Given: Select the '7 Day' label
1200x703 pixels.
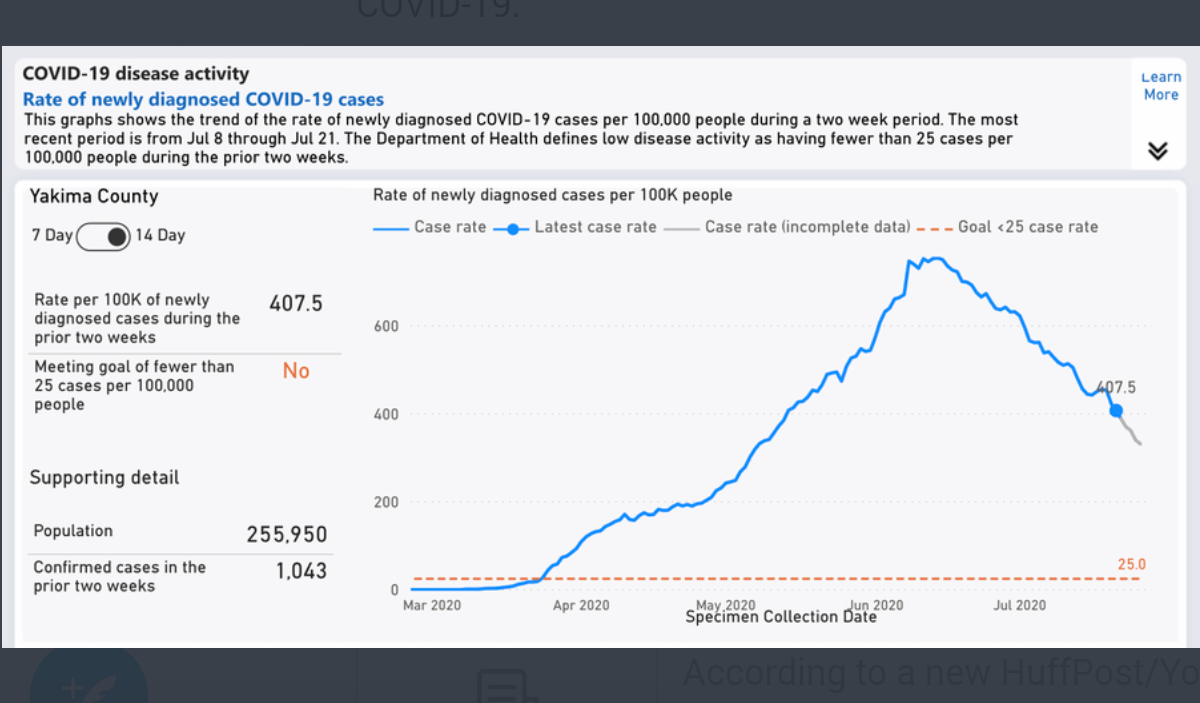Looking at the screenshot, I should (52, 236).
